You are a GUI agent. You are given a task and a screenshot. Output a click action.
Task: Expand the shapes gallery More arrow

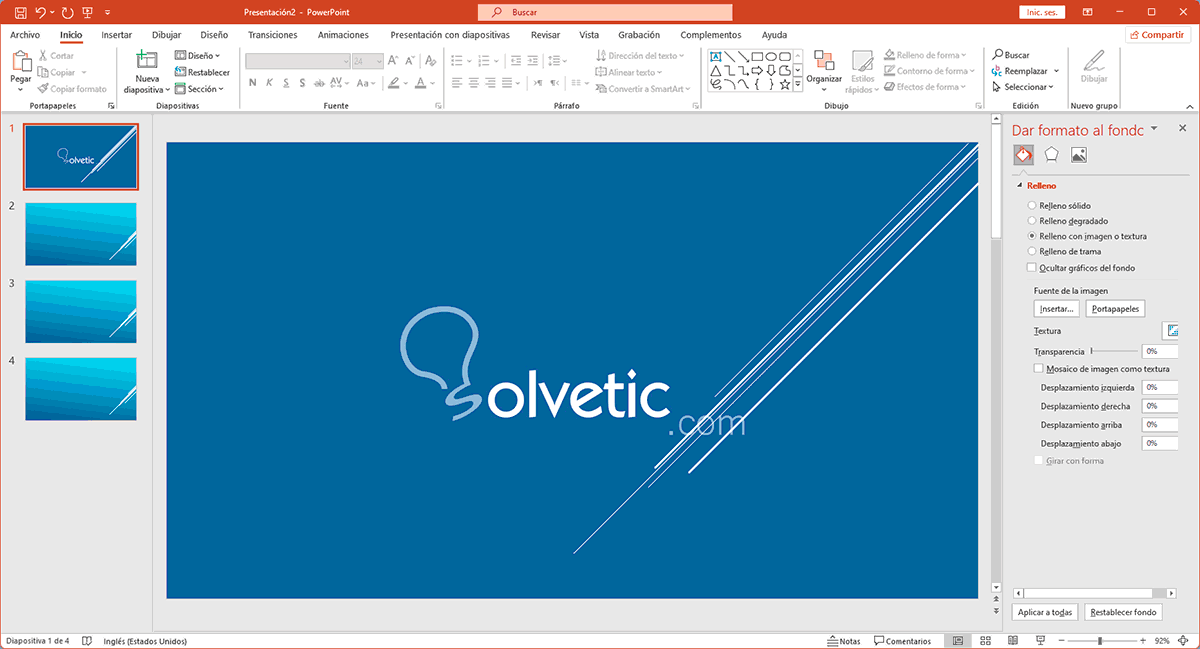798,85
